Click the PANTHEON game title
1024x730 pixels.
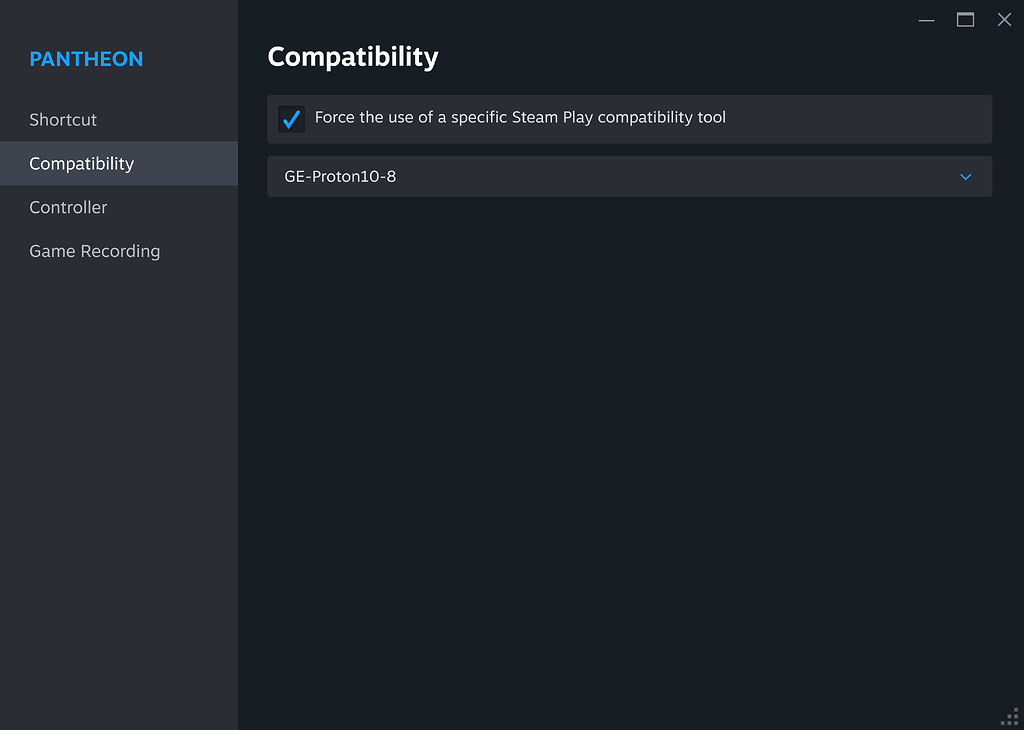tap(86, 59)
